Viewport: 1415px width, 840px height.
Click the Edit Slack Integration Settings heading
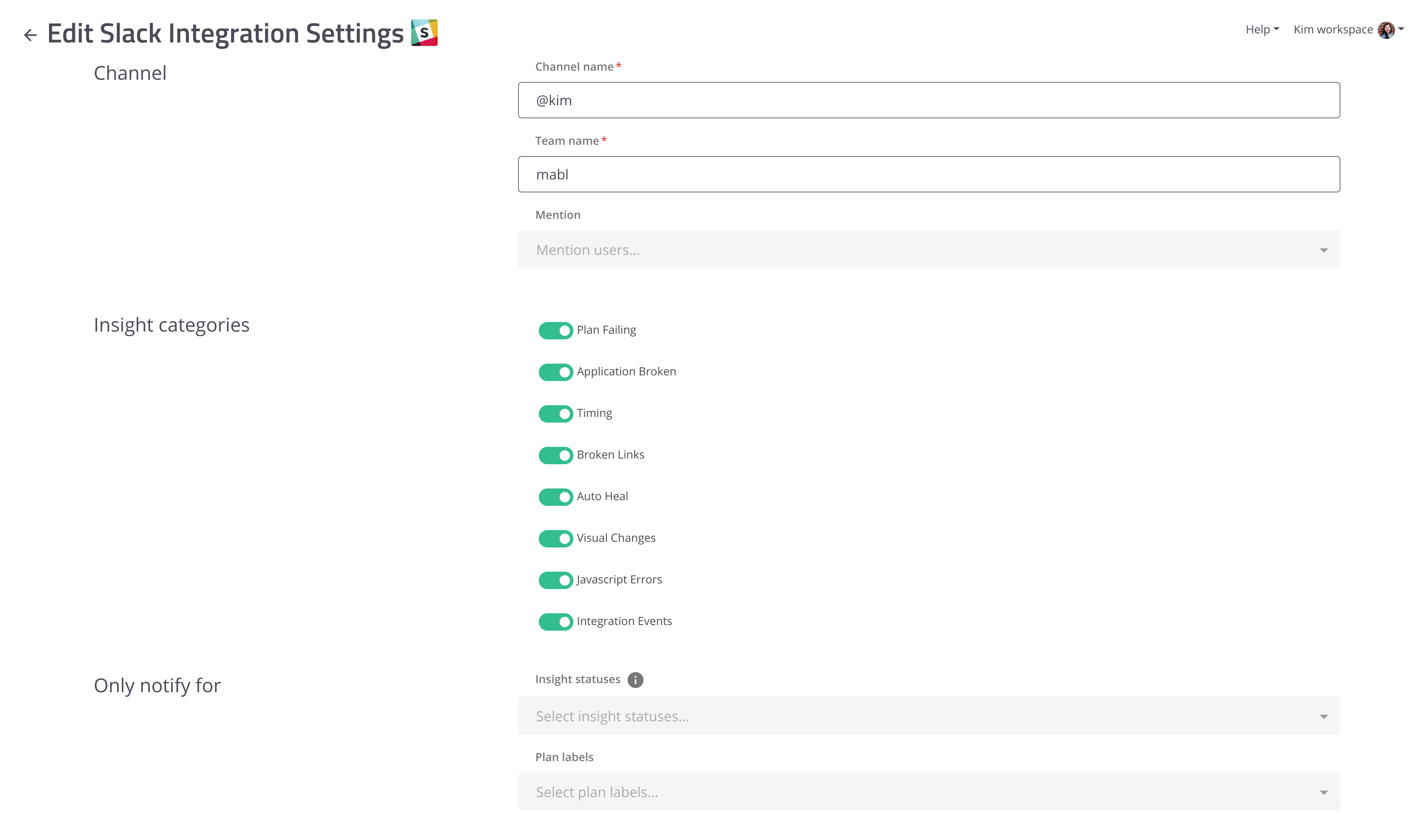[x=225, y=33]
